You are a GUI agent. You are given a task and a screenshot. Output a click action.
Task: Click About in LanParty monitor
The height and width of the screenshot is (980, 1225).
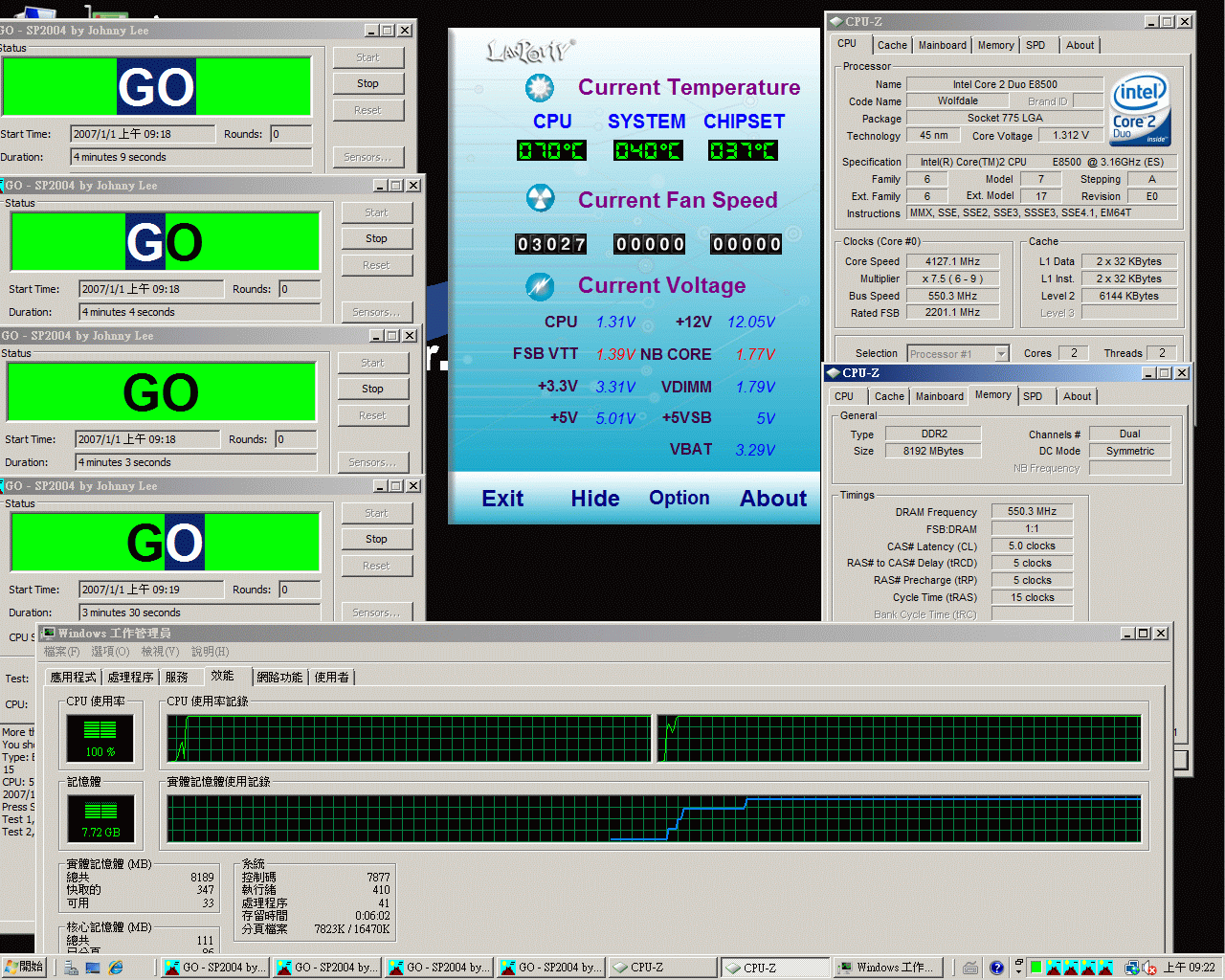pyautogui.click(x=773, y=499)
